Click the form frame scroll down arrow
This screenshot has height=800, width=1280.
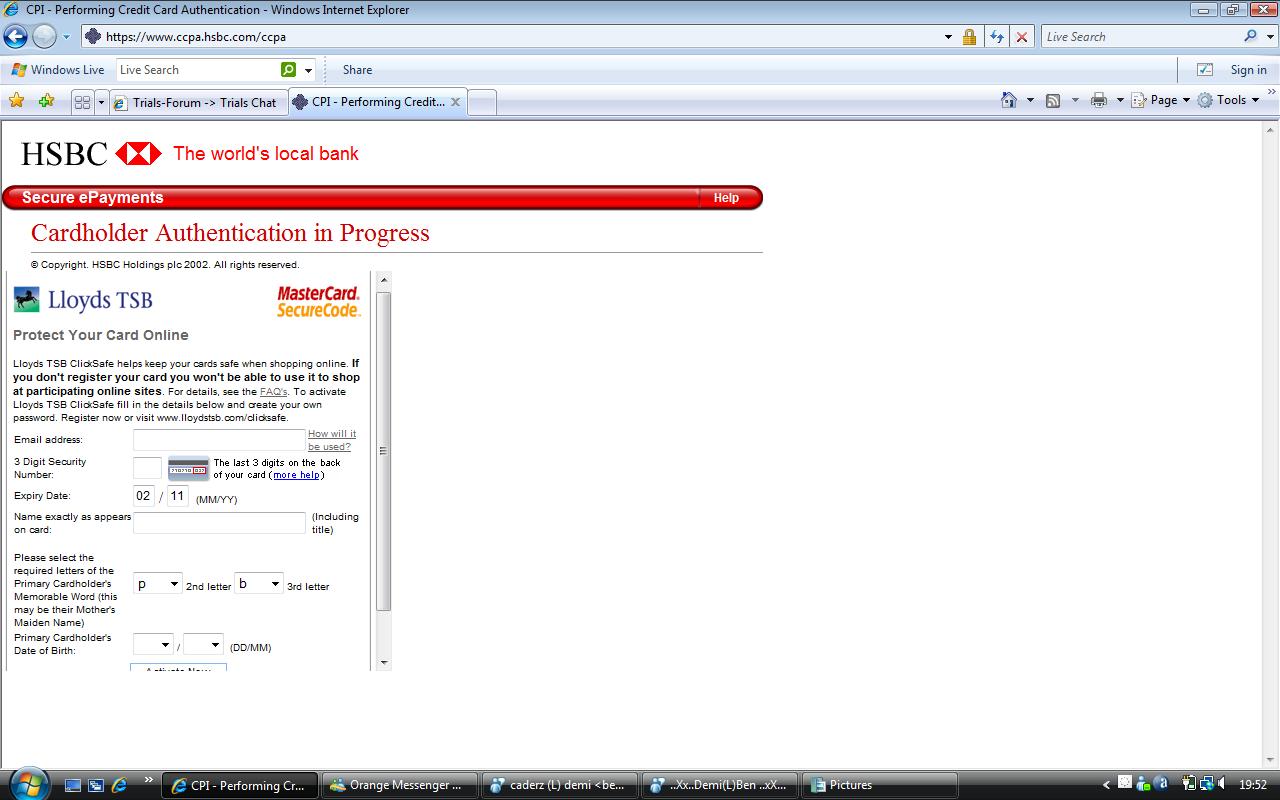click(x=384, y=662)
